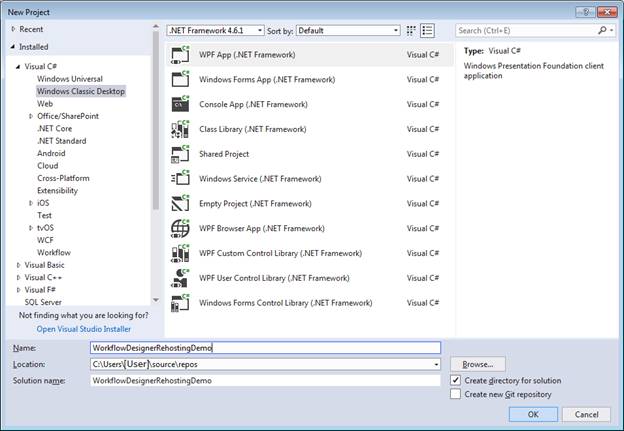The height and width of the screenshot is (431, 624).
Task: Select the WPF App template icon
Action: click(x=180, y=55)
